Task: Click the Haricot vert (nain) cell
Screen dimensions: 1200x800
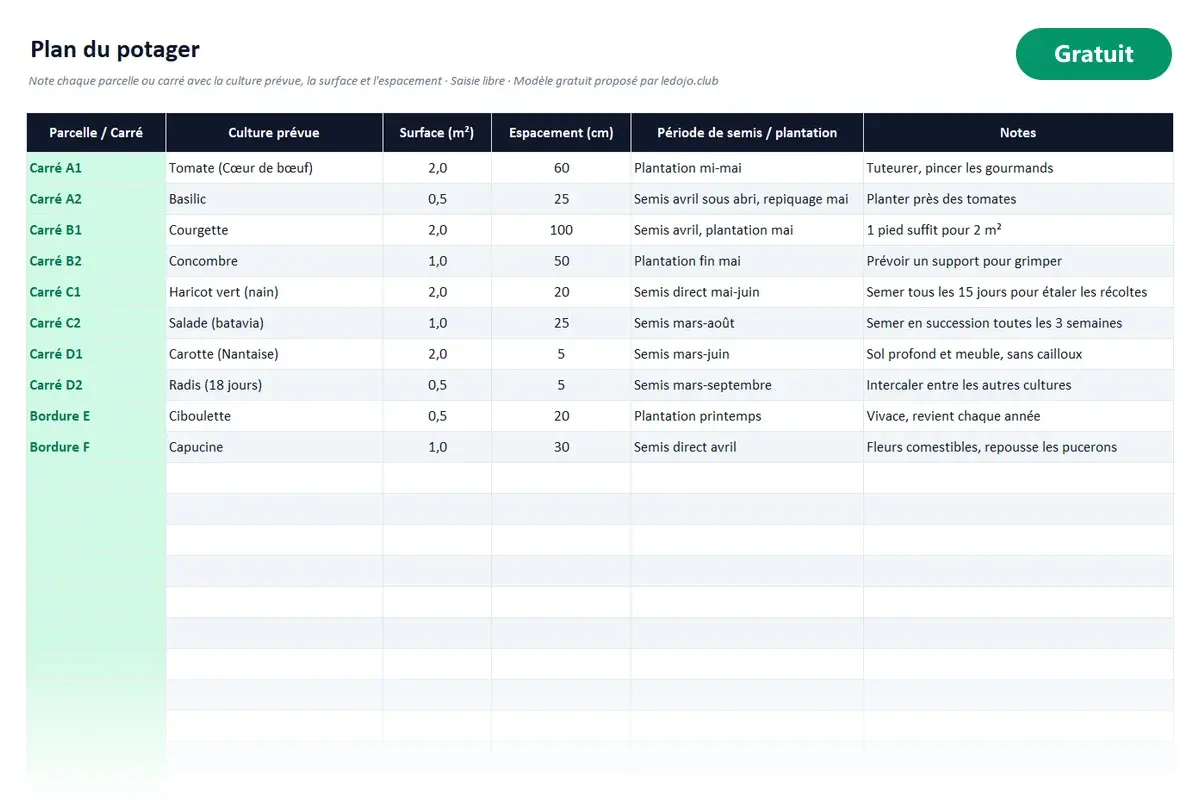Action: point(274,292)
